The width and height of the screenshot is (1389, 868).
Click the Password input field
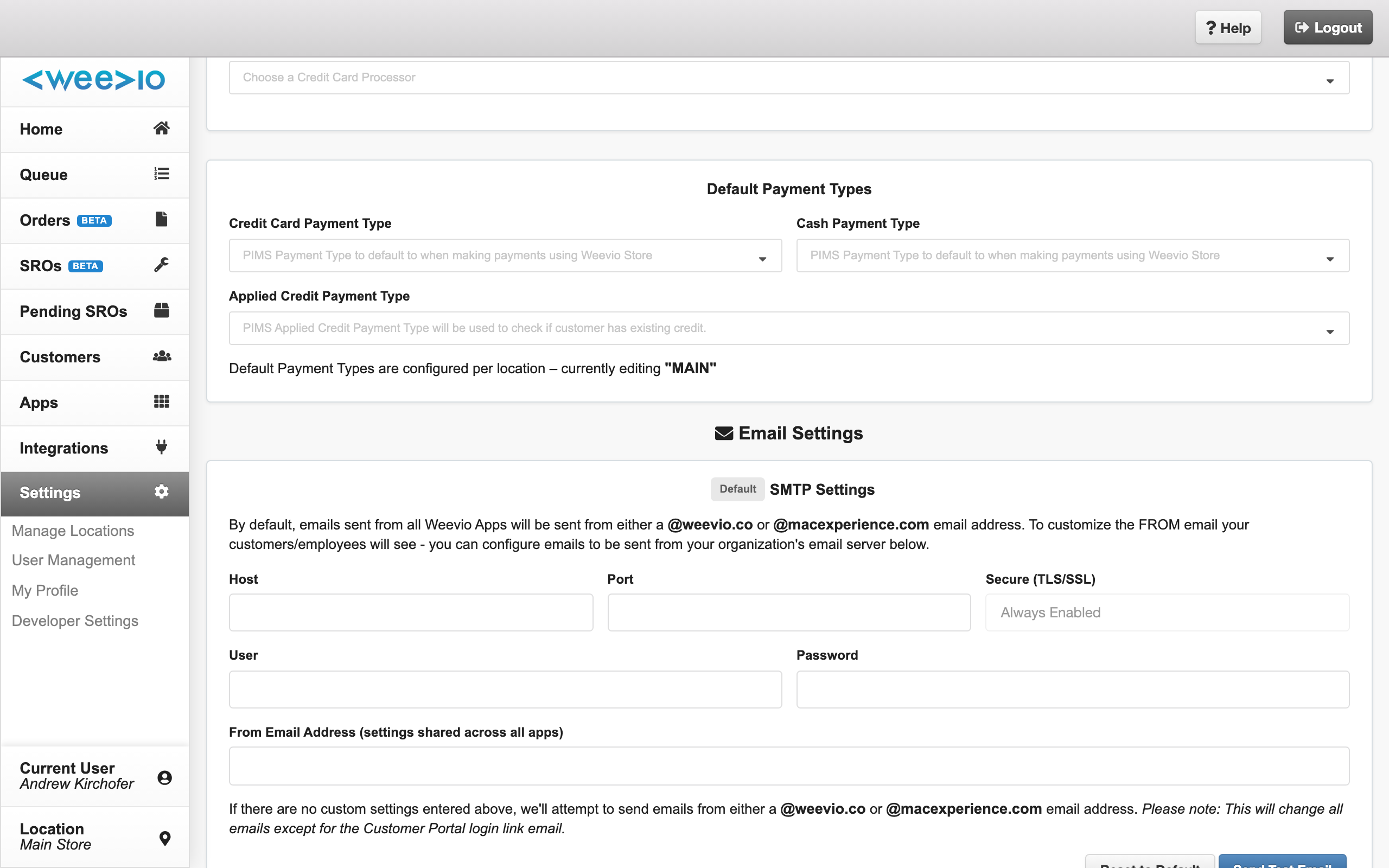[x=1072, y=689]
